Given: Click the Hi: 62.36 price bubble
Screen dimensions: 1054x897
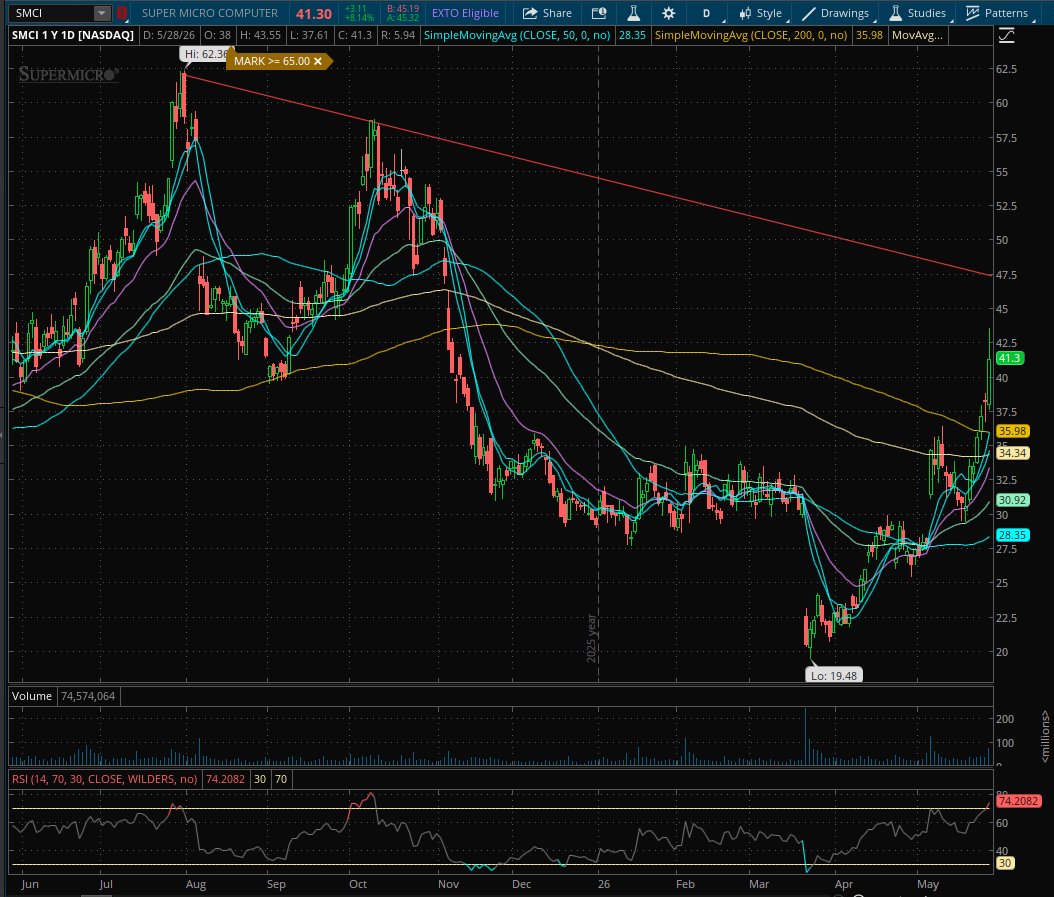Looking at the screenshot, I should tap(205, 54).
